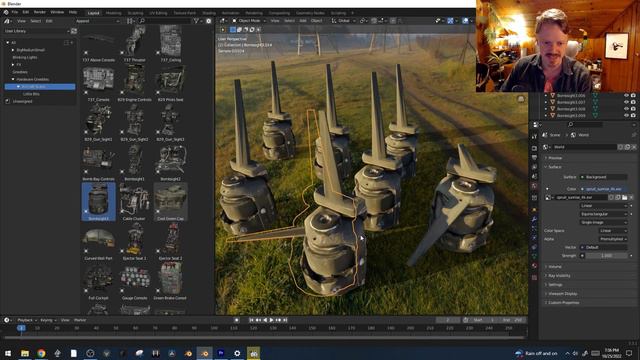Screen dimensions: 640x360
Task: Open the World properties tab icon
Action: [x=535, y=186]
